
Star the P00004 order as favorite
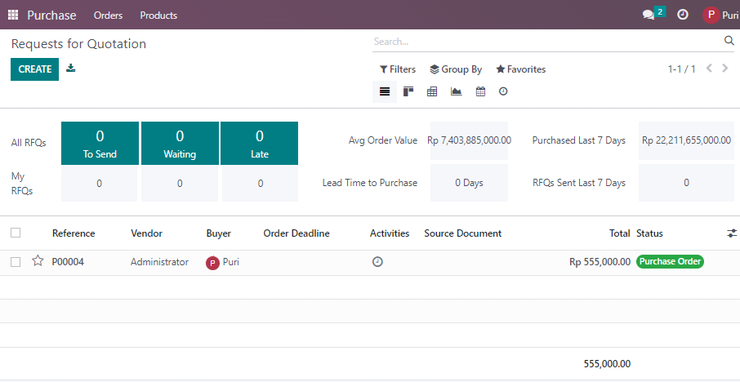click(38, 261)
